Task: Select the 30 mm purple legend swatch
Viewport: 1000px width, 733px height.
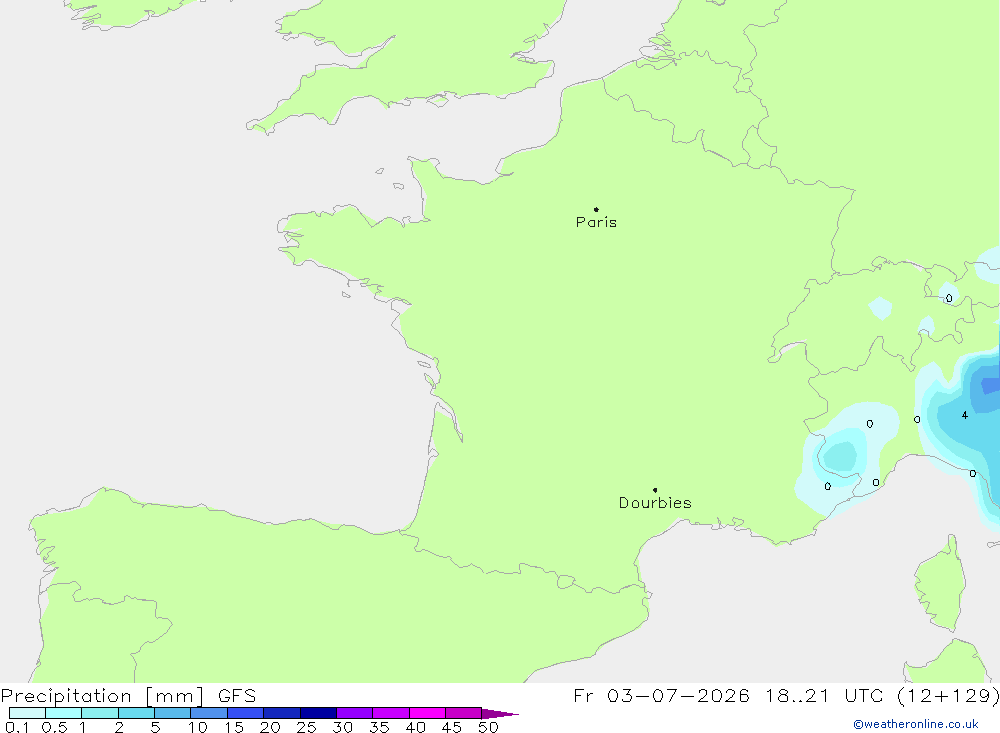Action: (x=354, y=713)
